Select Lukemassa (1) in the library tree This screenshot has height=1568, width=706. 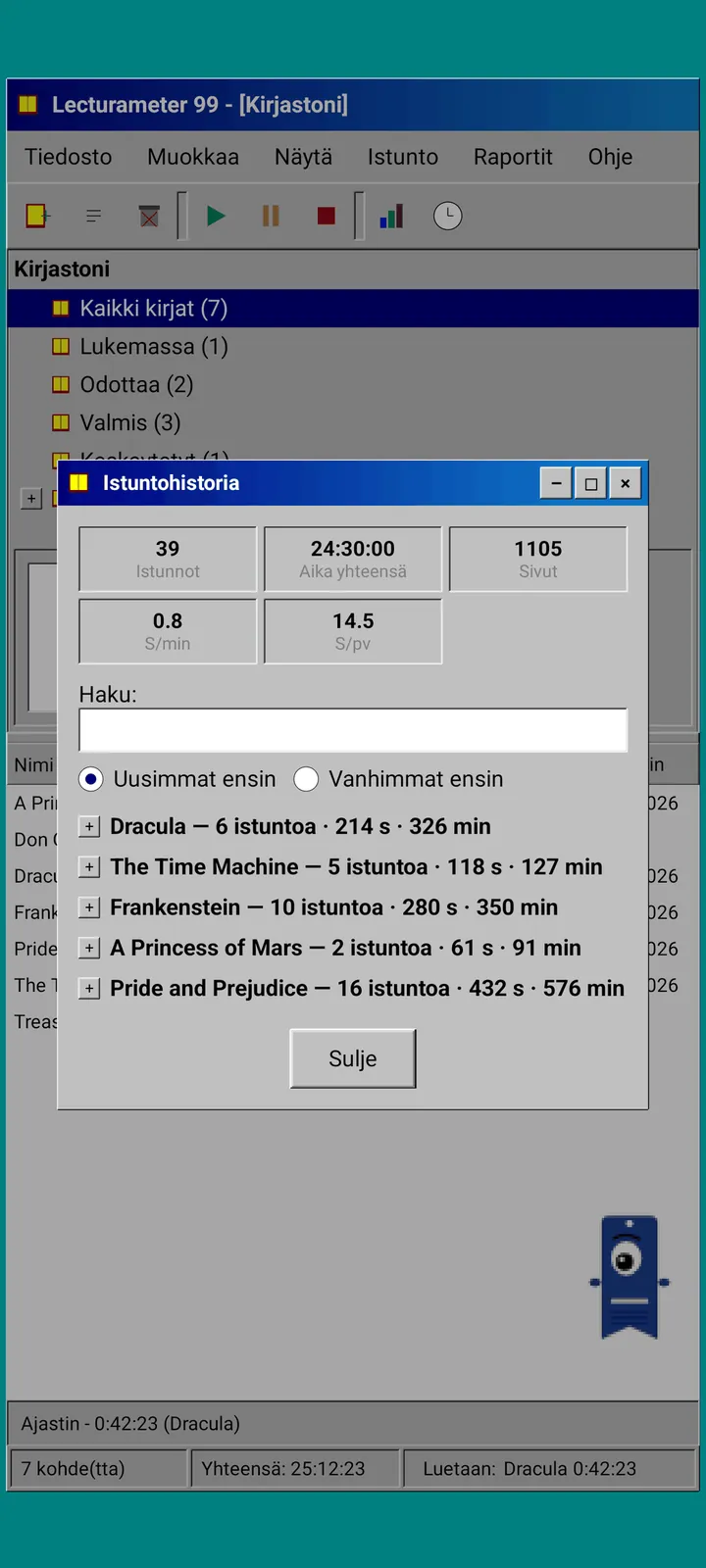point(154,346)
